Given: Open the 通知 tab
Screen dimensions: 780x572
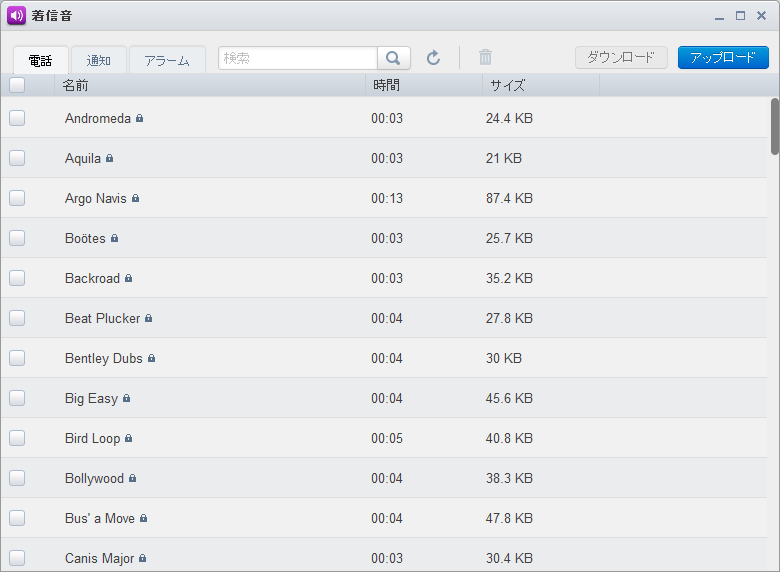Looking at the screenshot, I should [98, 61].
